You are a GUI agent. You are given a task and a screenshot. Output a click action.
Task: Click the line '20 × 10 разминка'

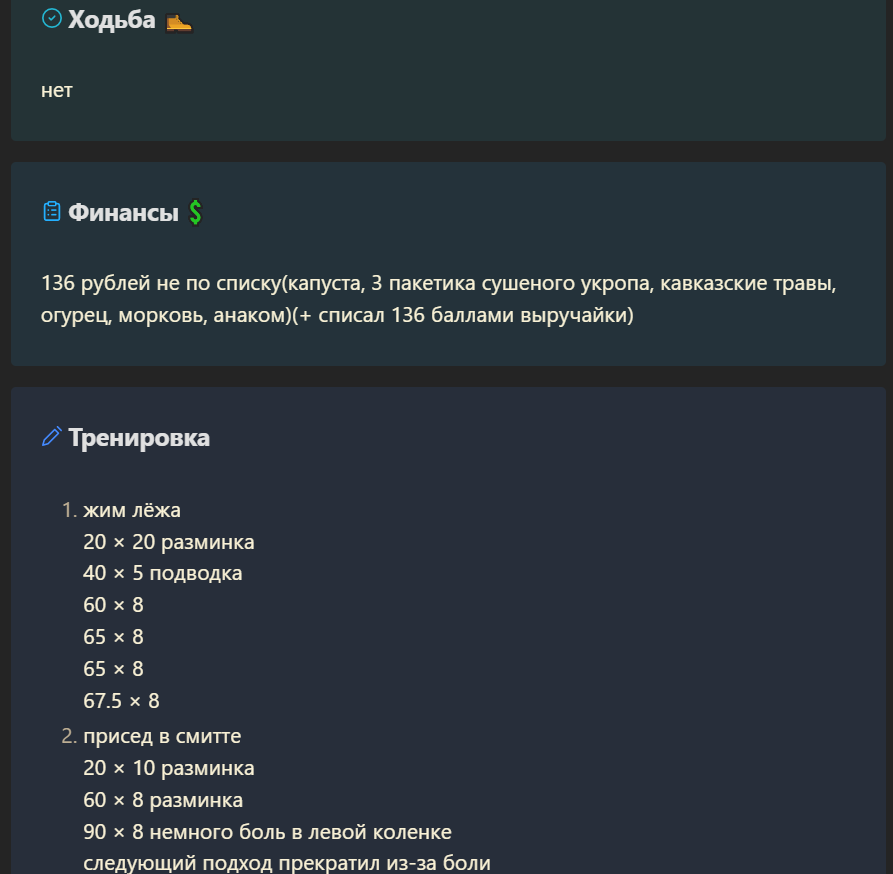pos(169,768)
